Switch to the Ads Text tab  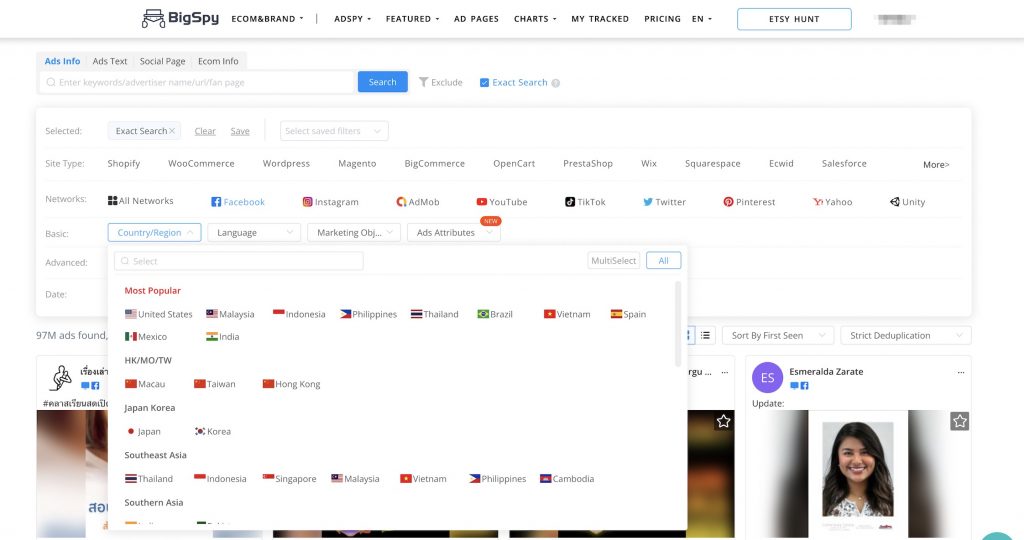point(110,61)
